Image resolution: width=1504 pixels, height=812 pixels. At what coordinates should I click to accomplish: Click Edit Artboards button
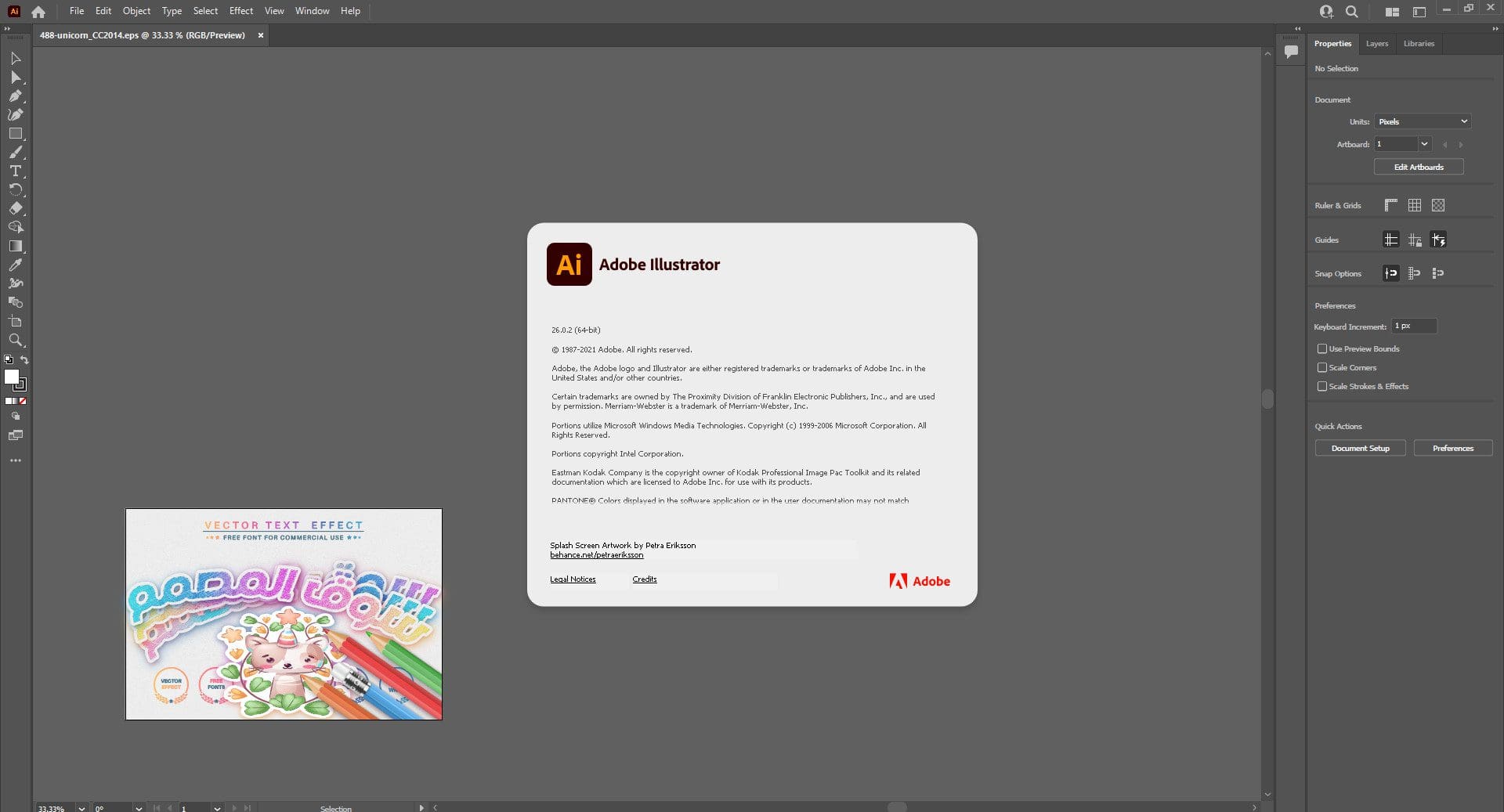(1419, 167)
